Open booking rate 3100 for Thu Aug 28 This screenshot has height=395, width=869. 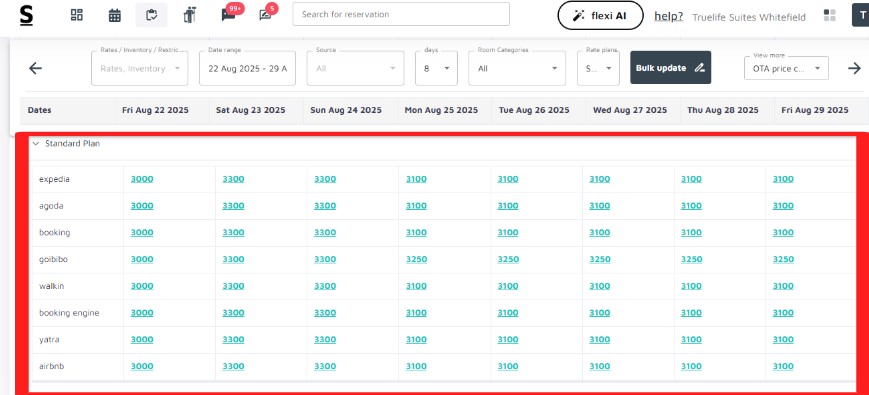click(691, 233)
